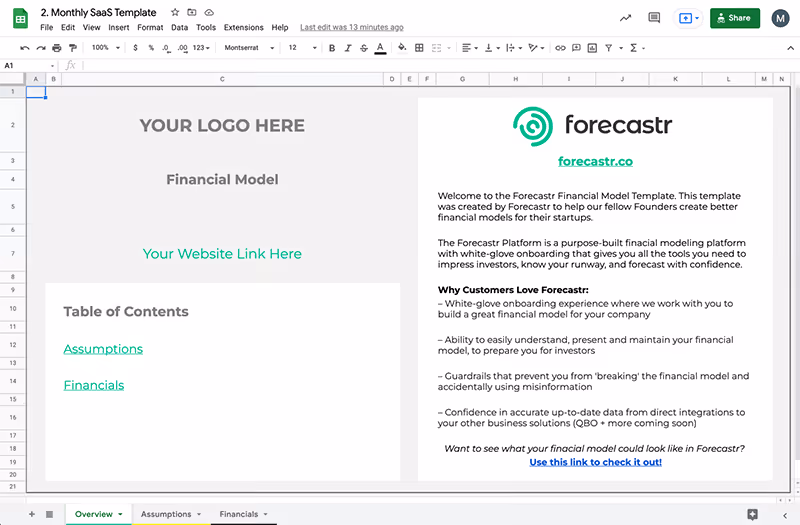Click the activity dashboard trend icon
The height and width of the screenshot is (525, 800).
[626, 18]
